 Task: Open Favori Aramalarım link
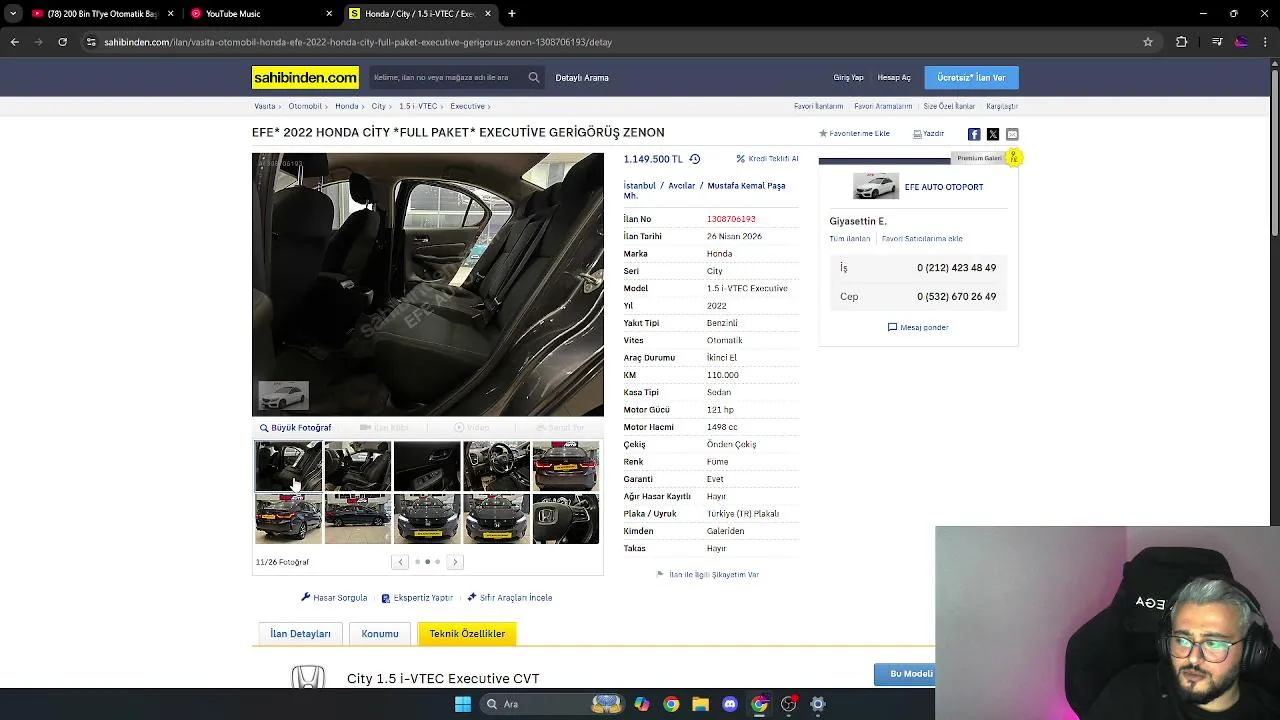[883, 106]
